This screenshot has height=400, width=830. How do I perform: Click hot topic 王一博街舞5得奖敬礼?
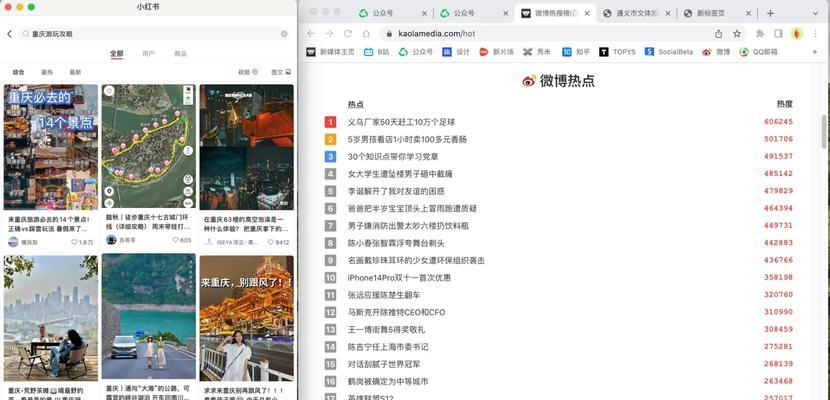click(x=386, y=330)
